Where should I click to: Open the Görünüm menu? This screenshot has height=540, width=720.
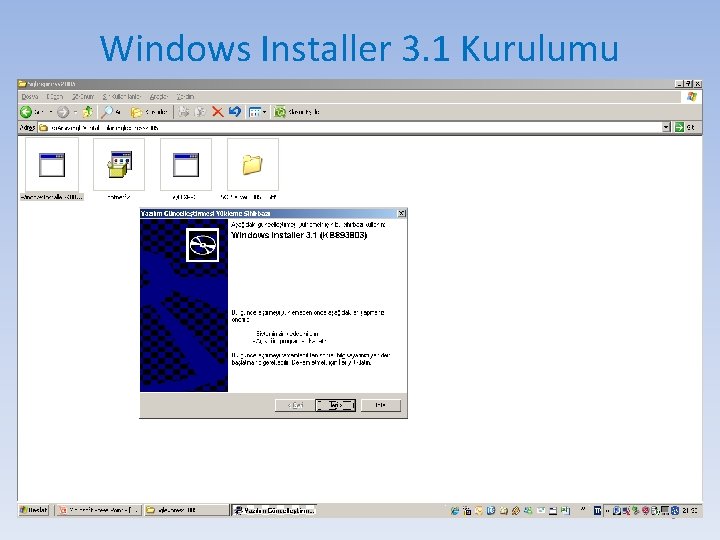pyautogui.click(x=83, y=96)
